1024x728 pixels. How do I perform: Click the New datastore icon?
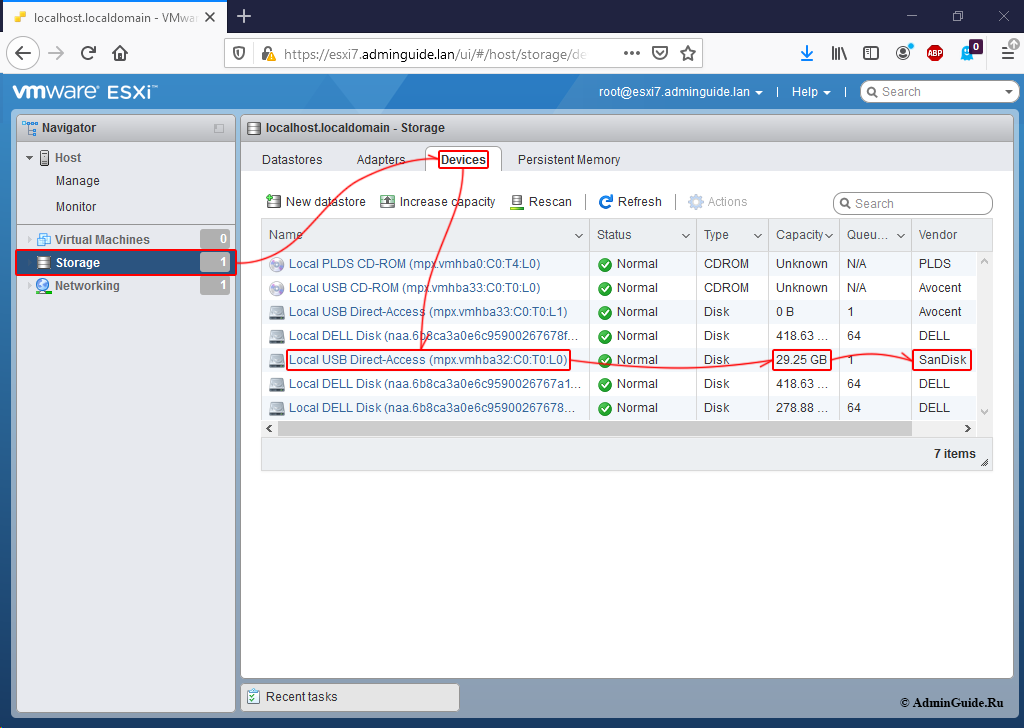274,201
